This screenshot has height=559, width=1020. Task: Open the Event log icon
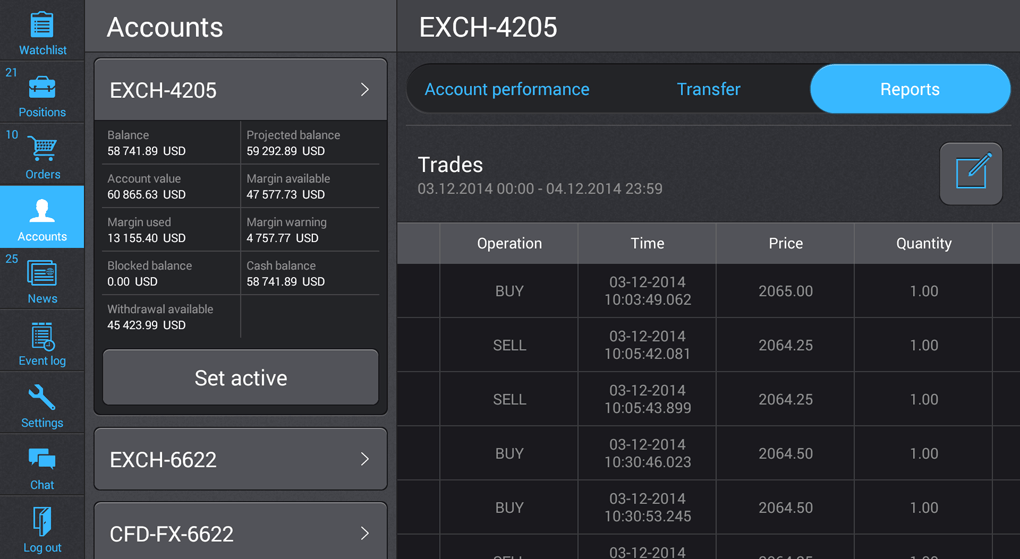[x=42, y=336]
